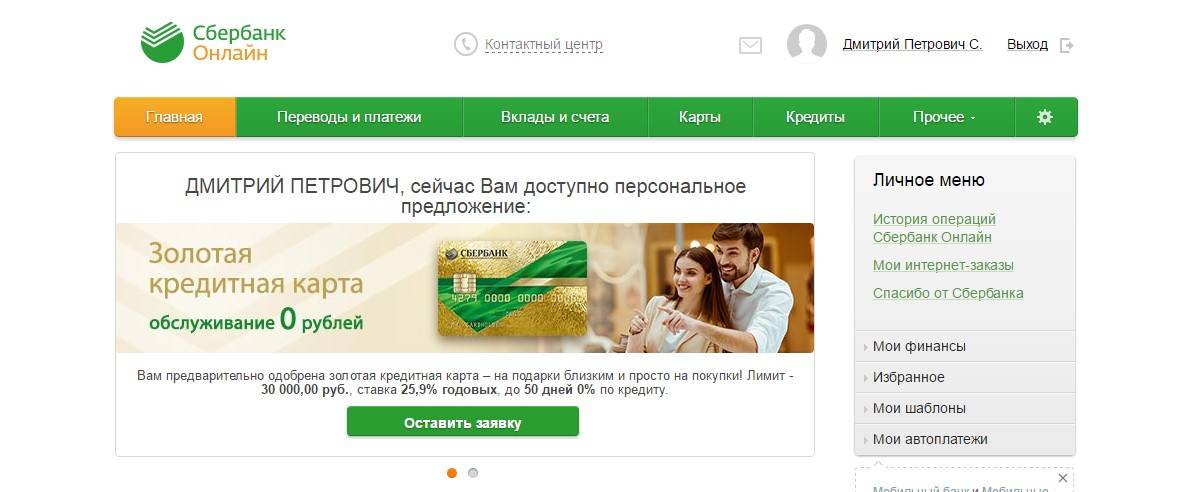Image resolution: width=1182 pixels, height=492 pixels.
Task: Click the contact center phone icon
Action: point(466,44)
